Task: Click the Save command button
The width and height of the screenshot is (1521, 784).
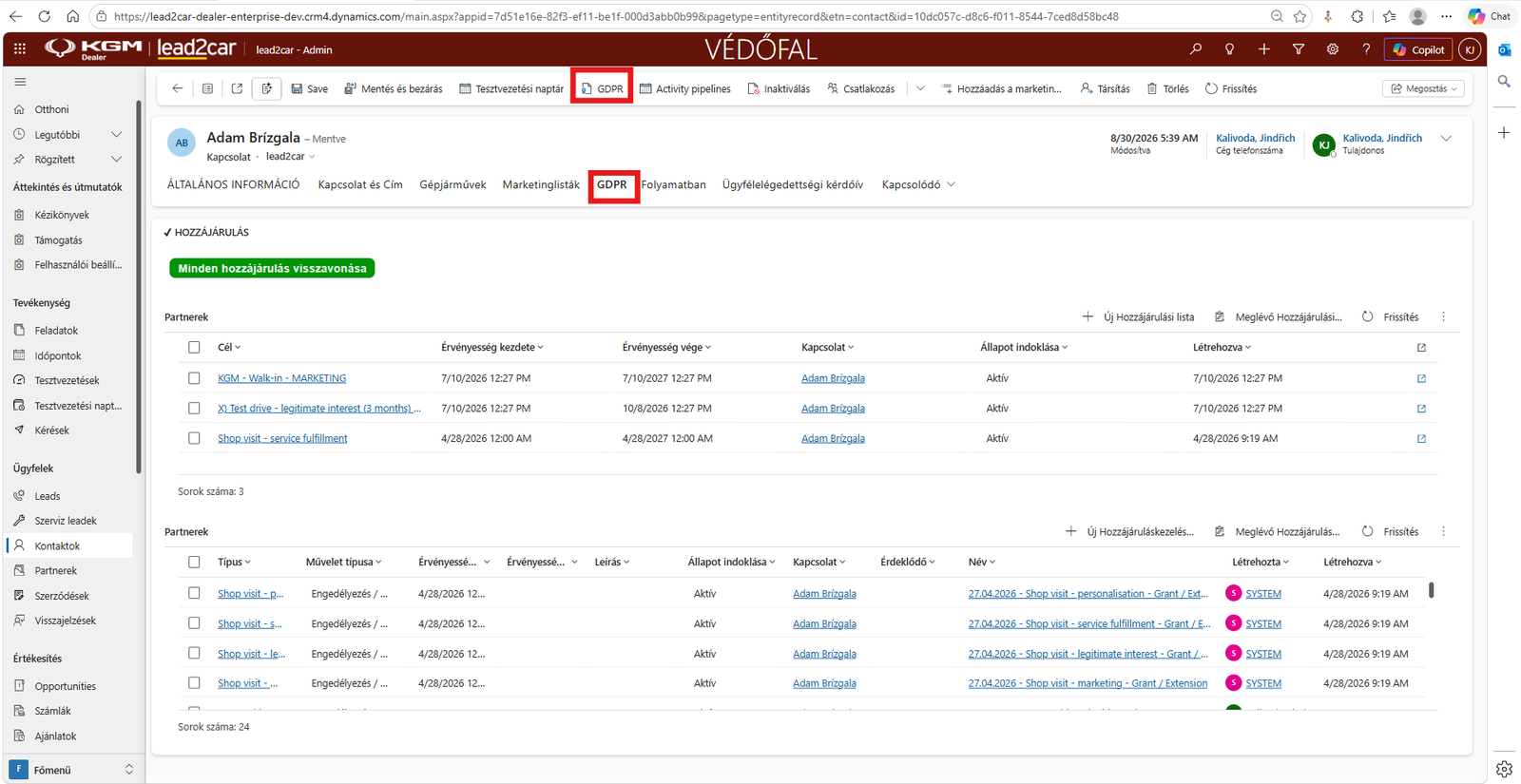Action: tap(310, 88)
